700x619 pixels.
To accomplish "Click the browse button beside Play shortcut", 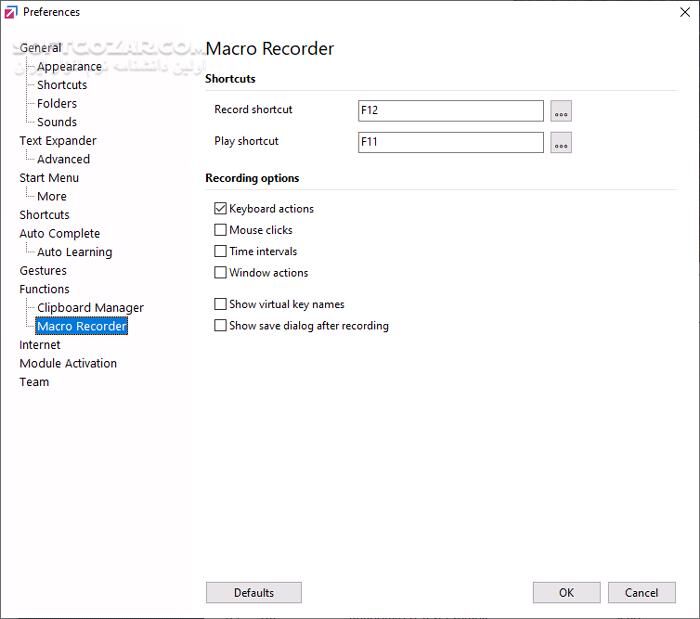I will pyautogui.click(x=561, y=143).
